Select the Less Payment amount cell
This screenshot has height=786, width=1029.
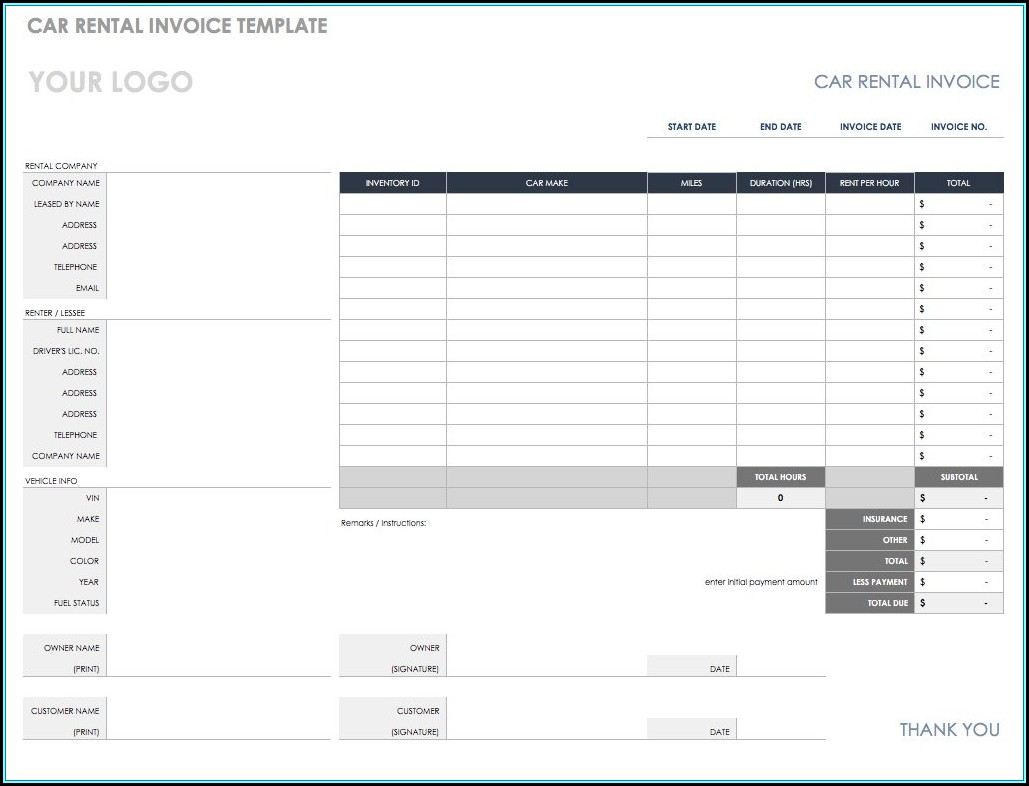[x=958, y=582]
